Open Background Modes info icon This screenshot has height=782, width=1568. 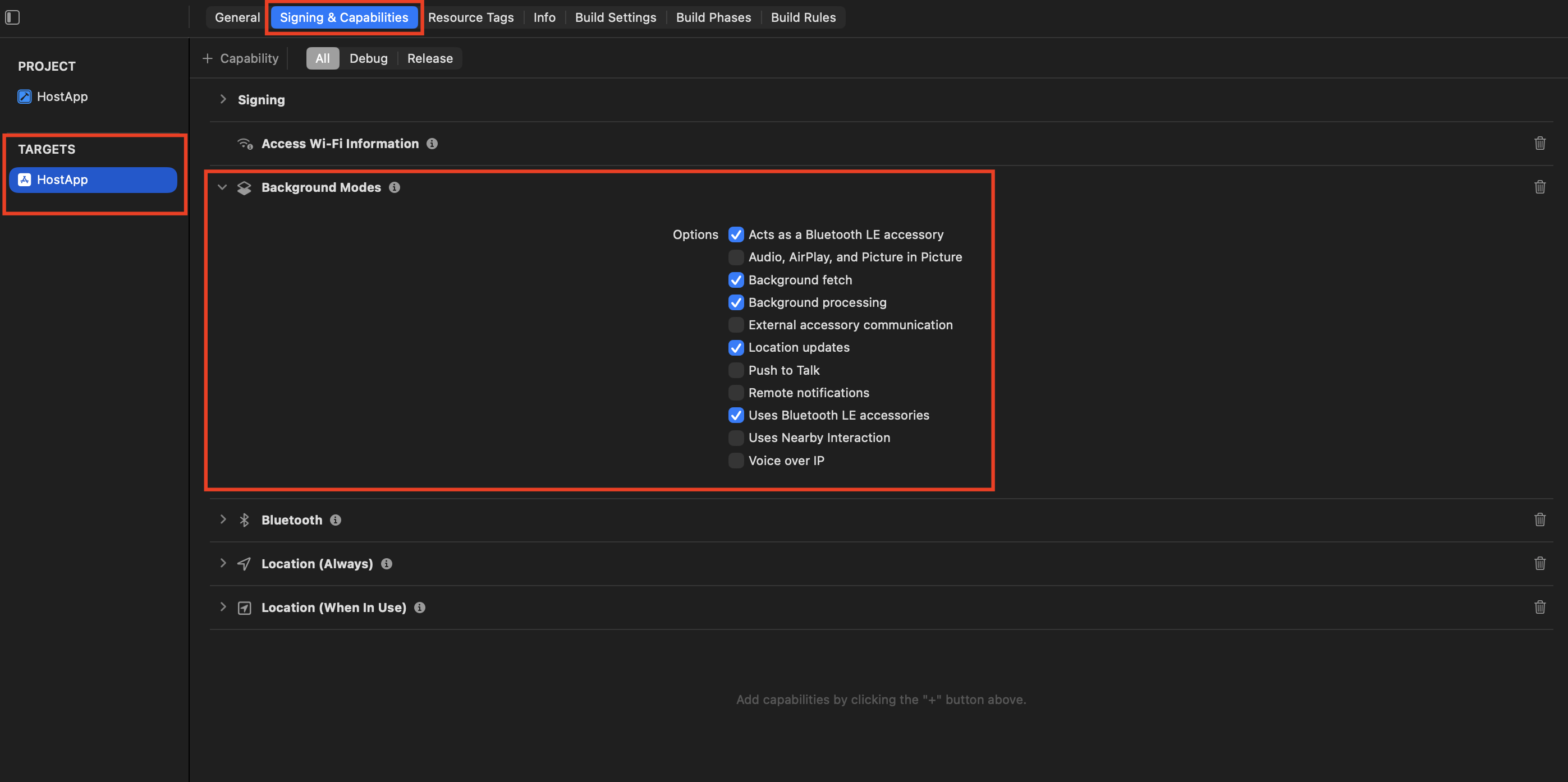tap(395, 187)
